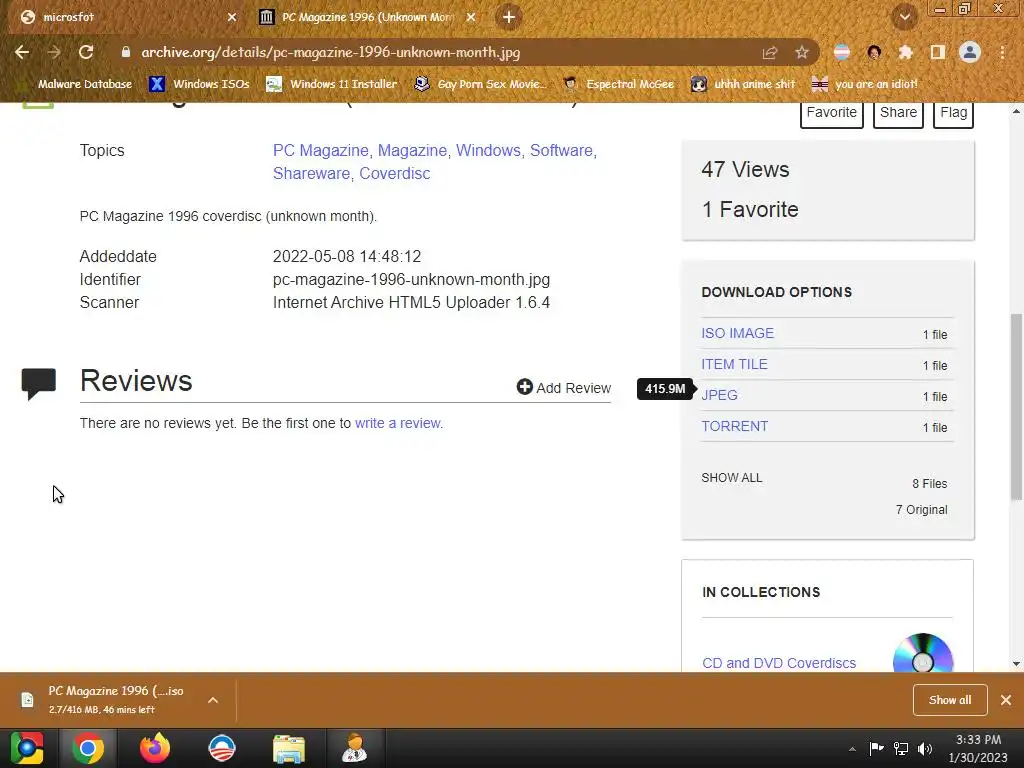
Task: Click the scrollbar down arrow
Action: [x=1016, y=664]
